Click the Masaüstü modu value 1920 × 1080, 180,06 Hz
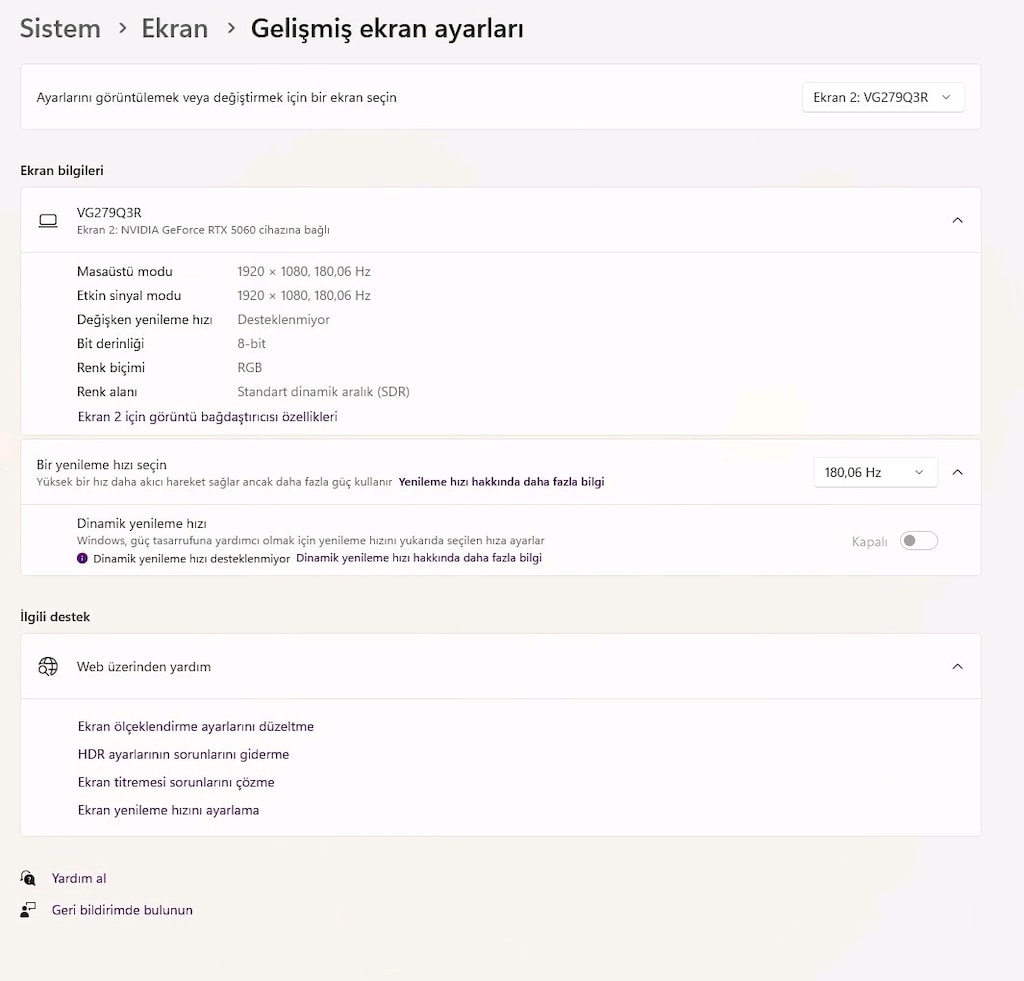The height and width of the screenshot is (981, 1024). pyautogui.click(x=304, y=272)
